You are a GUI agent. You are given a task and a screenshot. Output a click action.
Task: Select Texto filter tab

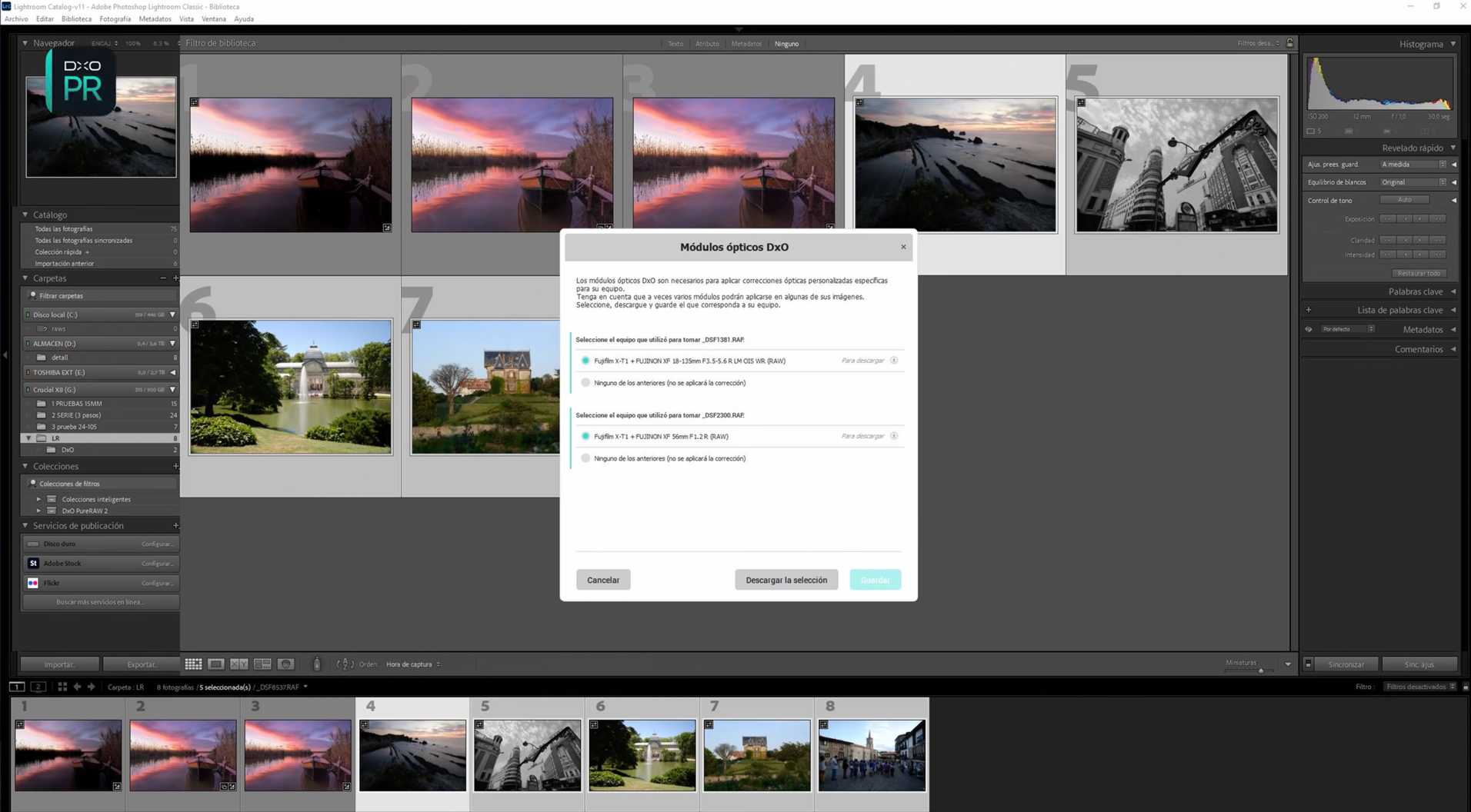coord(675,44)
